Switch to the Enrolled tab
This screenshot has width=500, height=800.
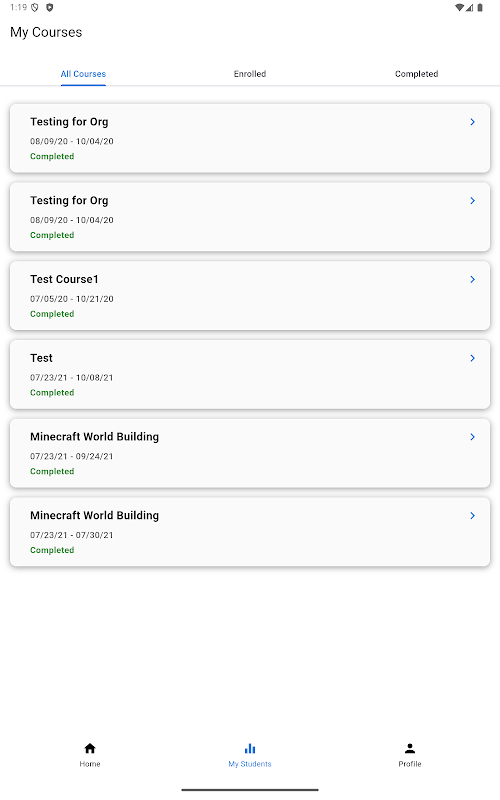250,74
